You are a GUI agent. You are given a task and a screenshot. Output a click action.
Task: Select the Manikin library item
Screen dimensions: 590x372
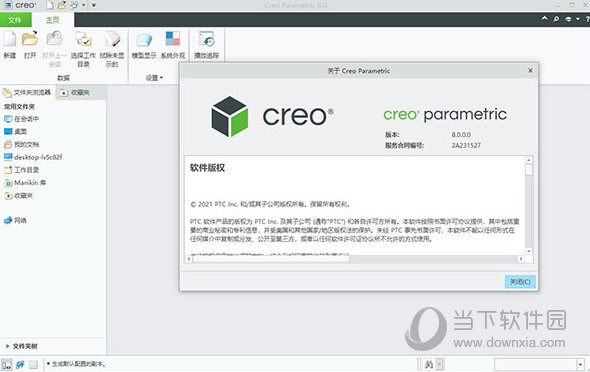click(25, 183)
